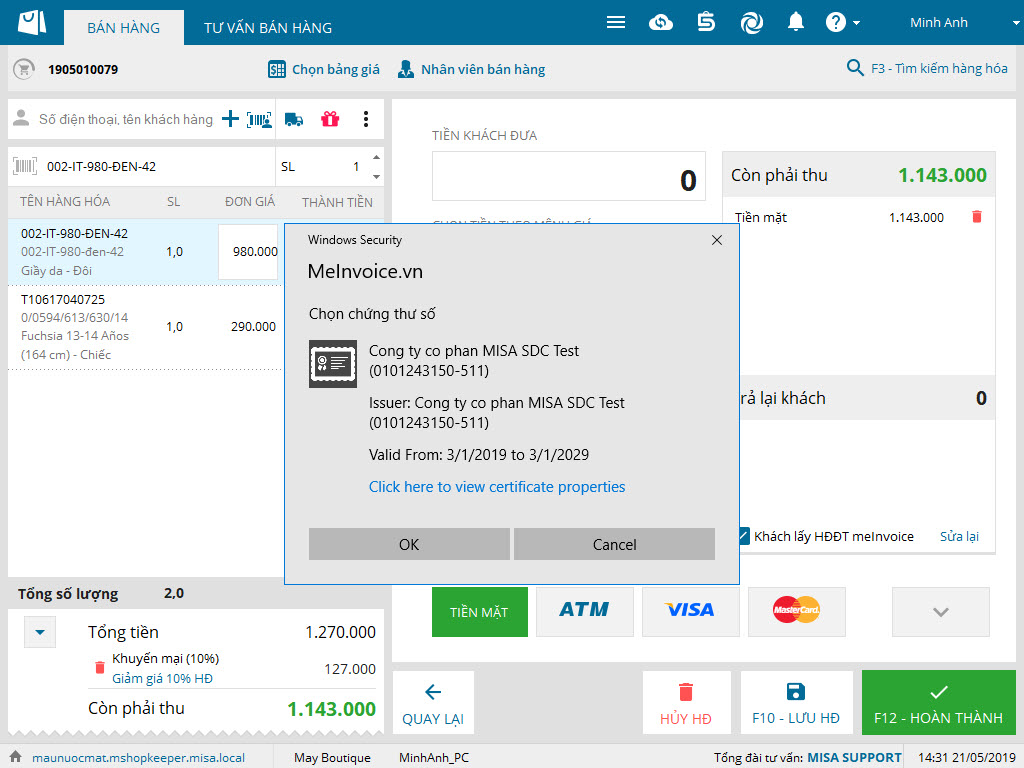Image resolution: width=1024 pixels, height=768 pixels.
Task: Click Giảm giá 10% HĐ link
Action: (162, 678)
